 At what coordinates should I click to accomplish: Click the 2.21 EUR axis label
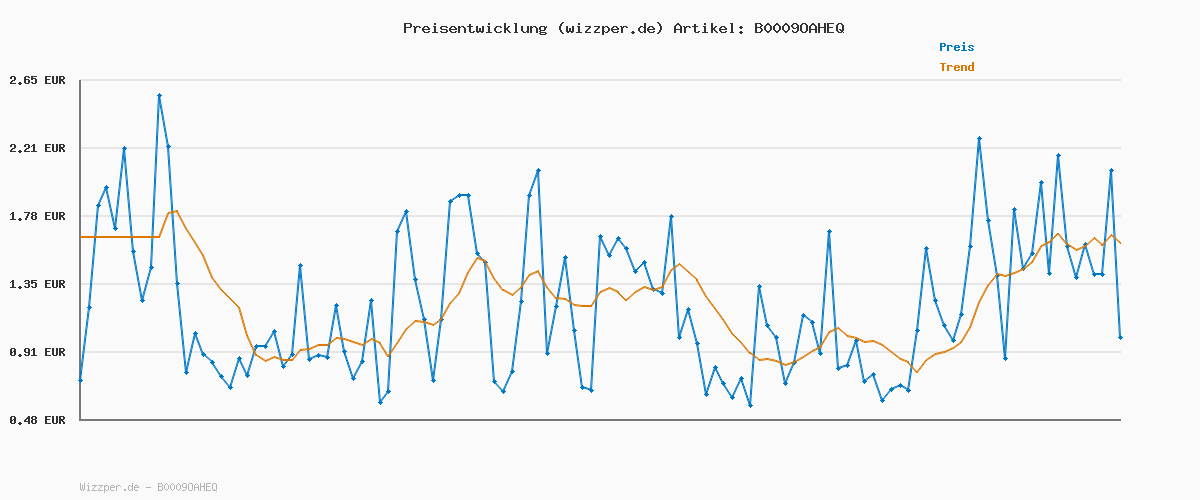point(36,148)
